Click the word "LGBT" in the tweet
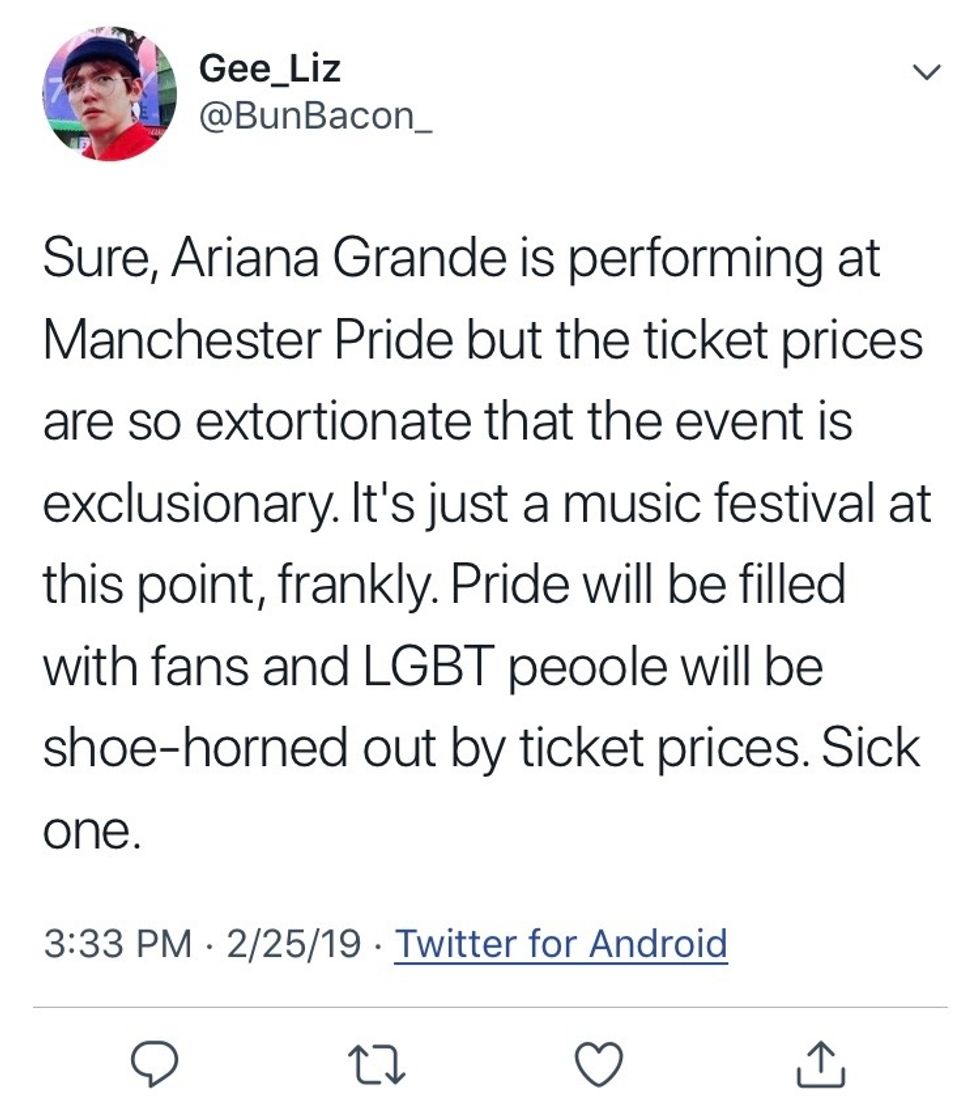The height and width of the screenshot is (1116, 980). tap(426, 665)
